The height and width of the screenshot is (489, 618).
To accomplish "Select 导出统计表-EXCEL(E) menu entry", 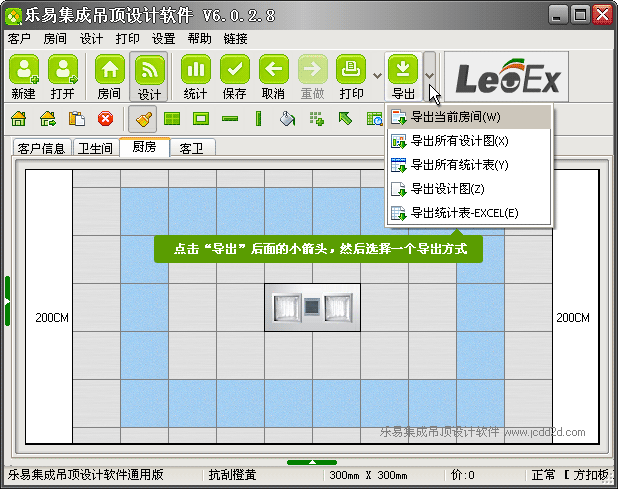I will (464, 213).
